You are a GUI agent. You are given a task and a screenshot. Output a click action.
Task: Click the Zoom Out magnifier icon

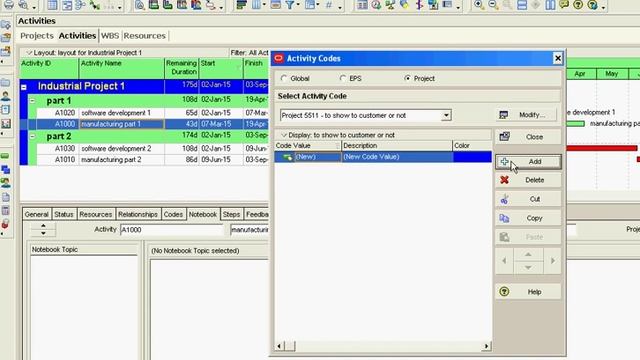(x=493, y=5)
